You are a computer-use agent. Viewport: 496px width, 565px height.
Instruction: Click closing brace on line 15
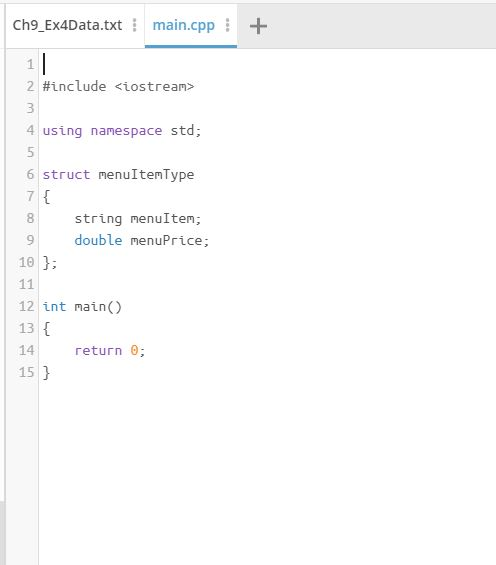coord(46,372)
